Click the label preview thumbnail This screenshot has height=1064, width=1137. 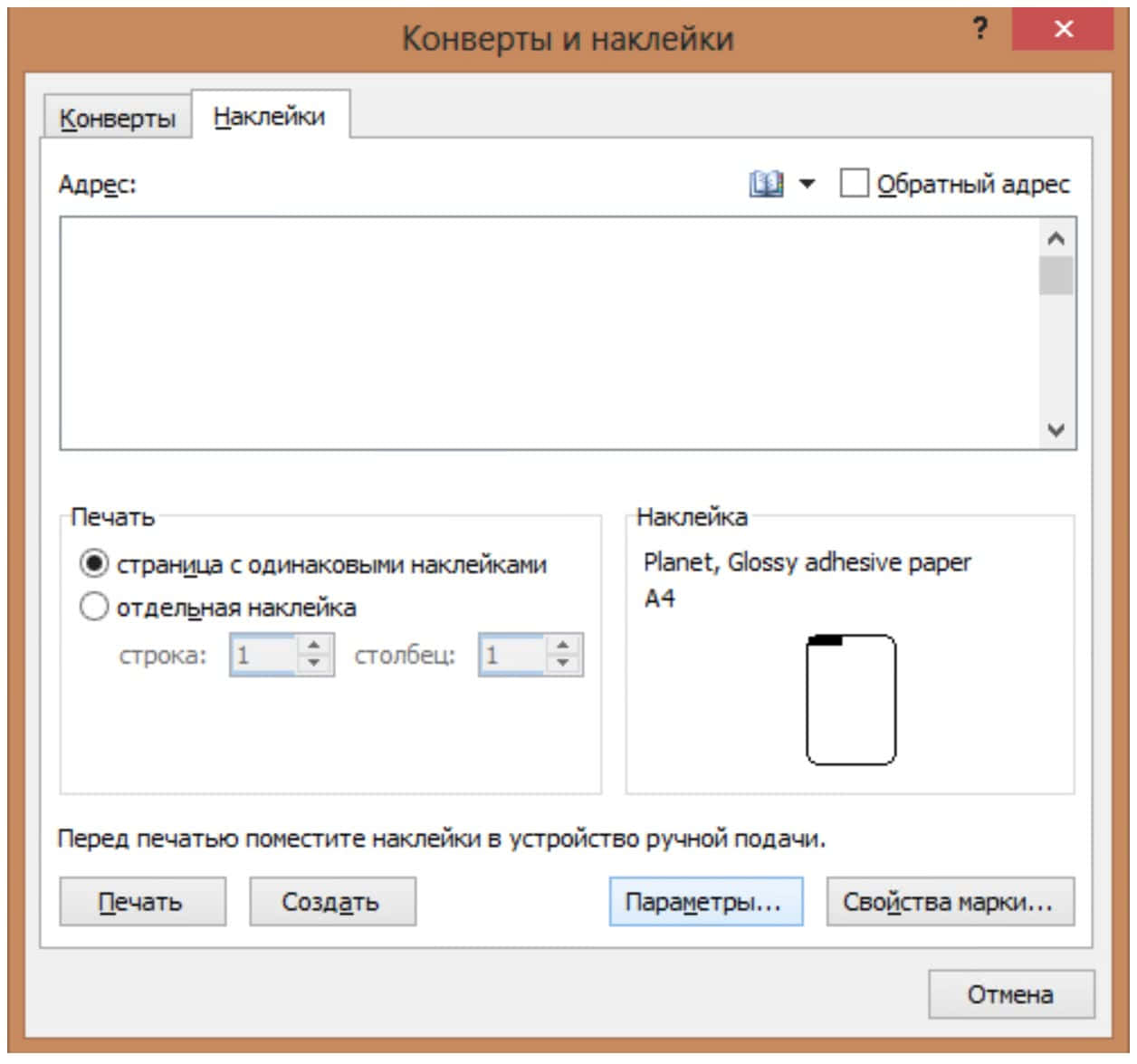point(850,699)
